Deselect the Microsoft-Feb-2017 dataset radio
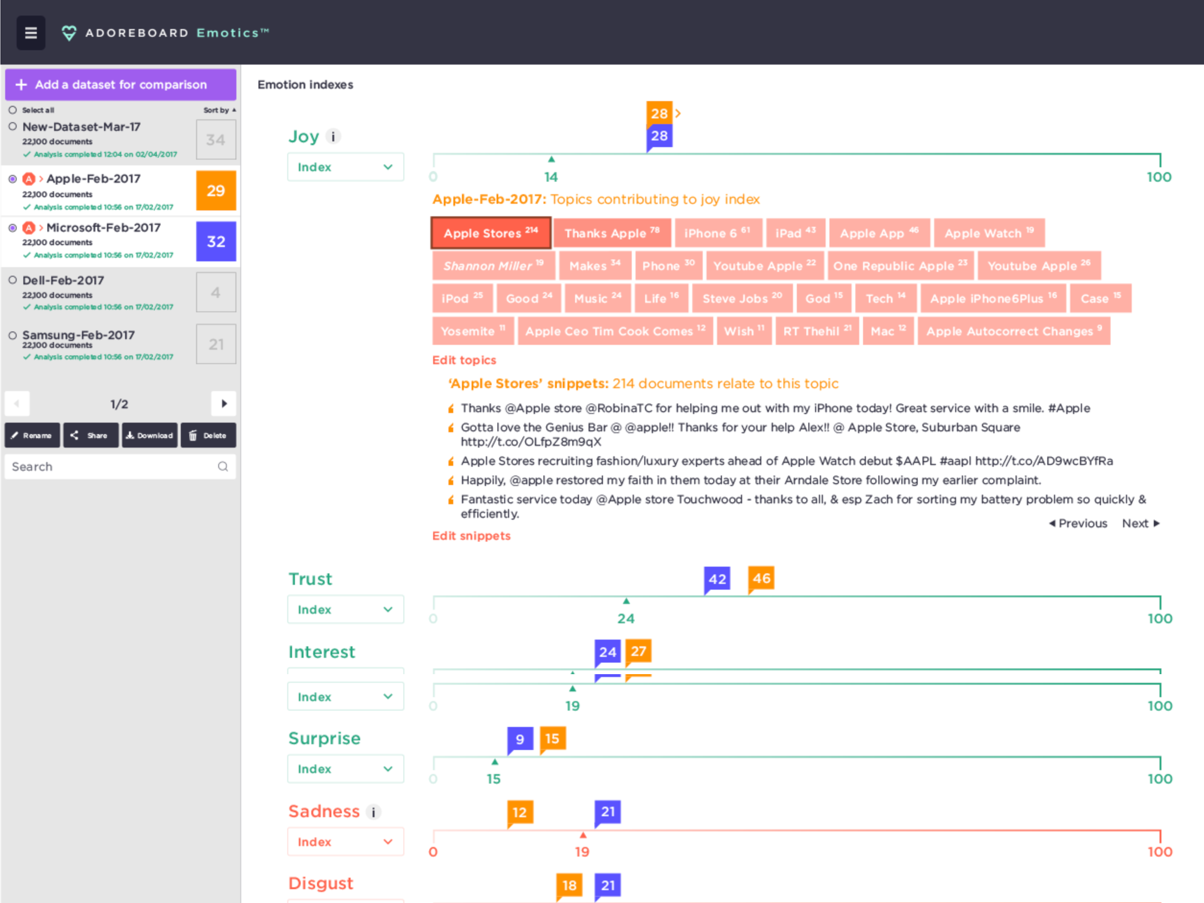The width and height of the screenshot is (1204, 903). (13, 228)
